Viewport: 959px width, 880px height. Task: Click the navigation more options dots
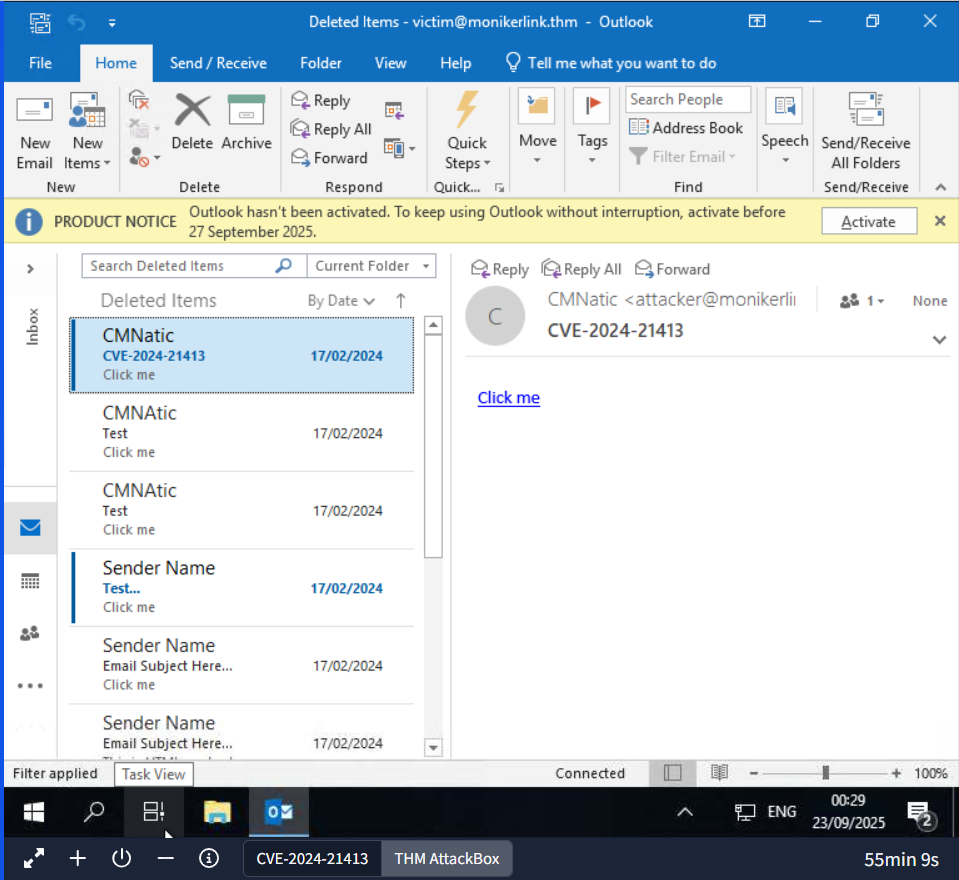pos(30,686)
